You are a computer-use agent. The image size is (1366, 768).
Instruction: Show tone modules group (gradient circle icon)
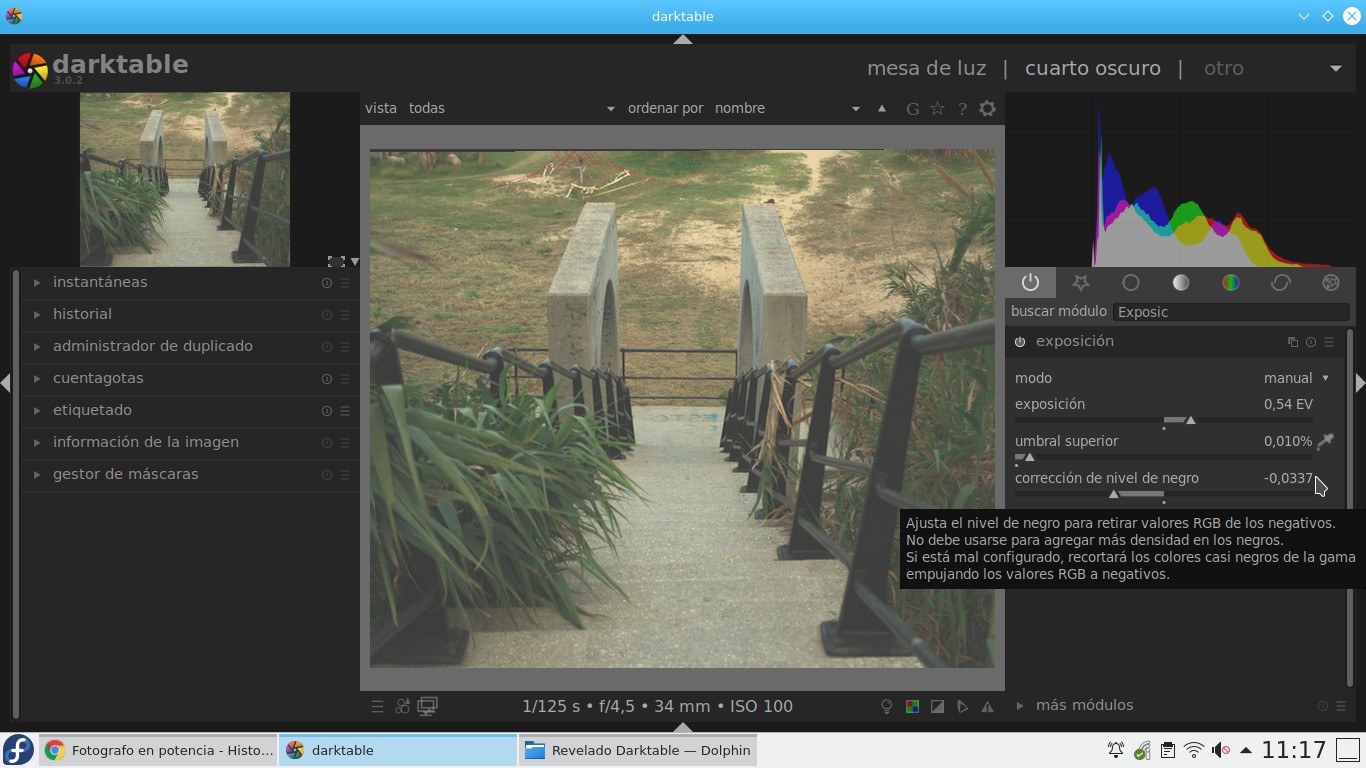click(1180, 283)
